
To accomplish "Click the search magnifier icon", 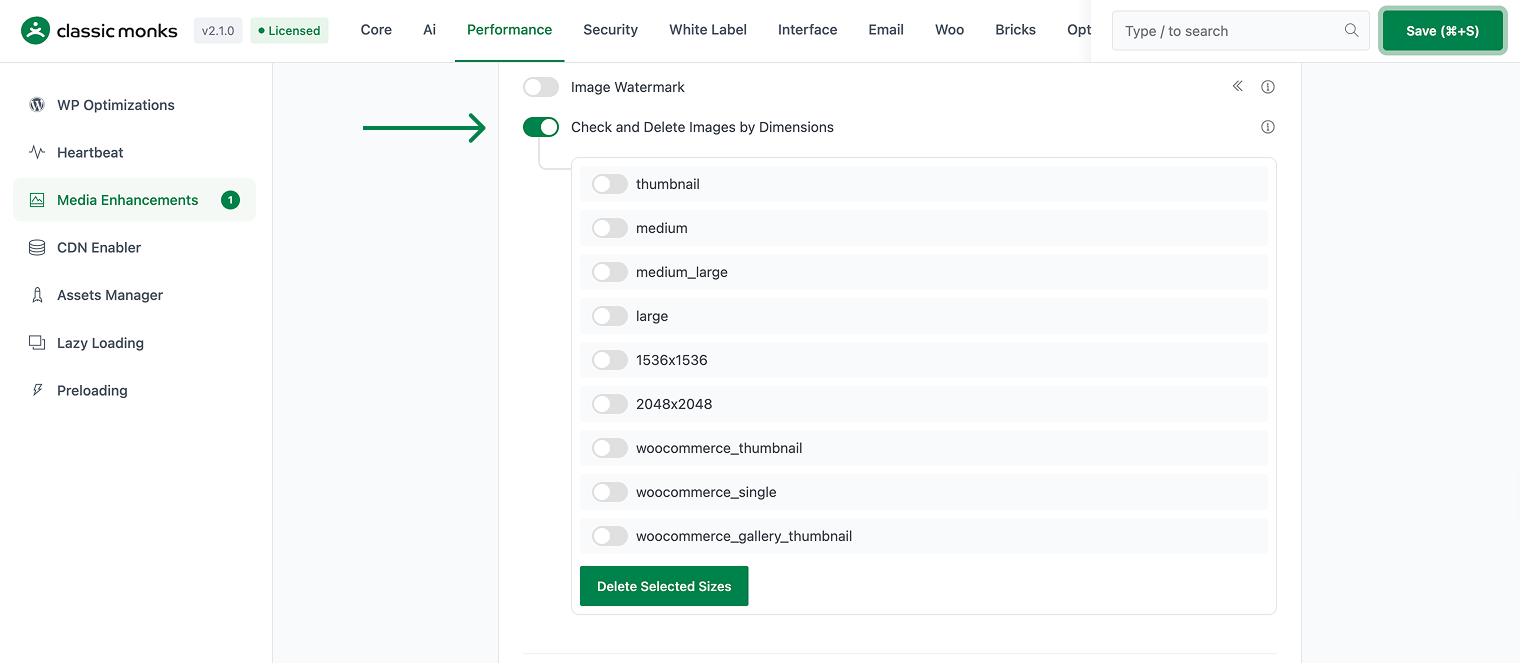I will [x=1351, y=30].
